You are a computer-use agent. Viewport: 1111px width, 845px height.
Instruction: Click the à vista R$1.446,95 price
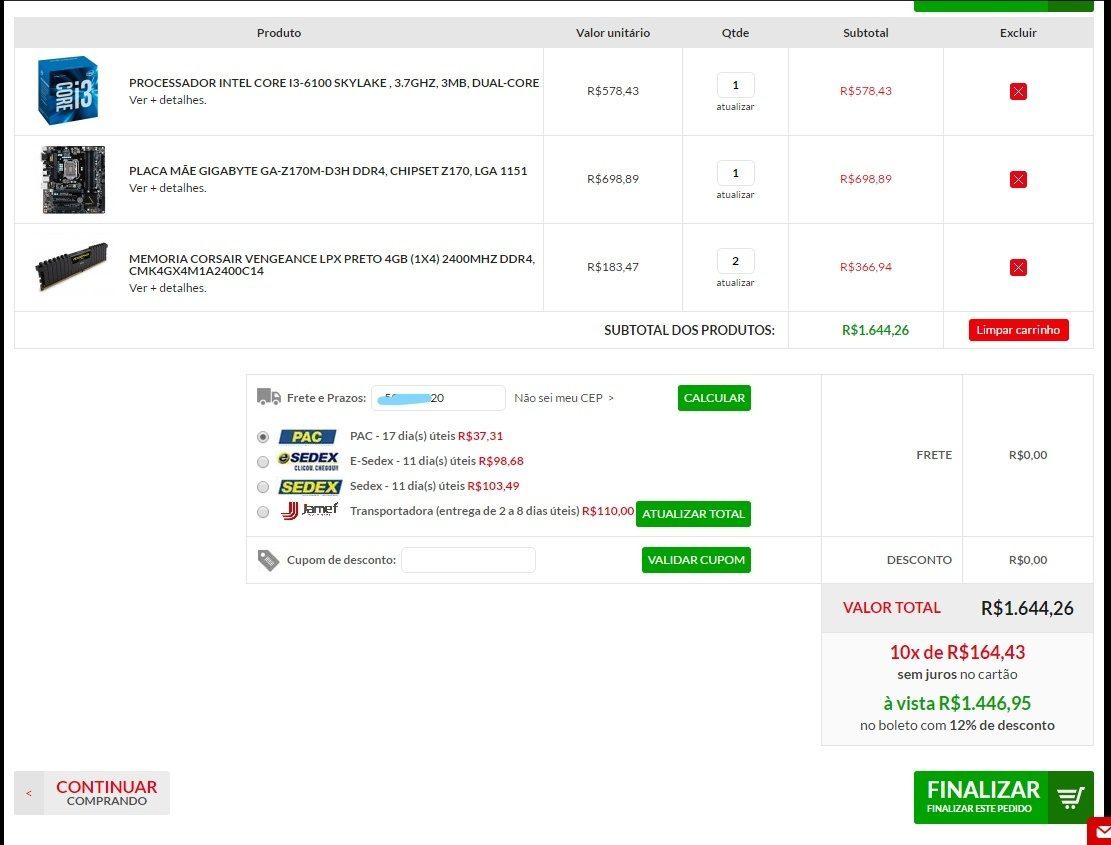tap(957, 703)
